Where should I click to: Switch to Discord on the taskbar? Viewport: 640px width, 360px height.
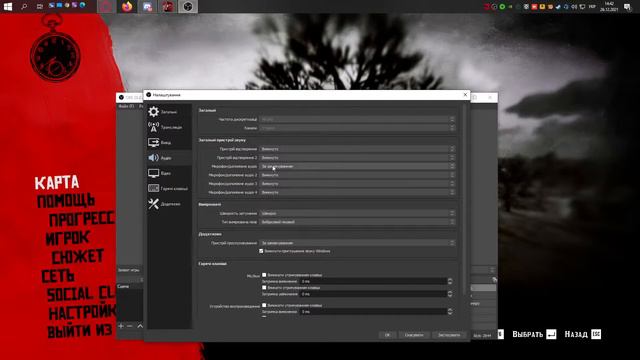point(147,7)
